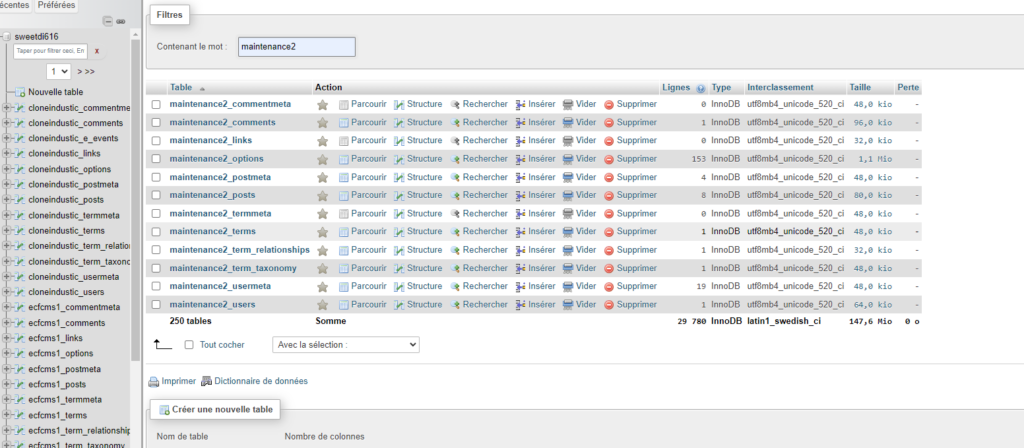Click Rechercher for maintenance2_terms table
Image resolution: width=1024 pixels, height=448 pixels.
click(x=479, y=231)
